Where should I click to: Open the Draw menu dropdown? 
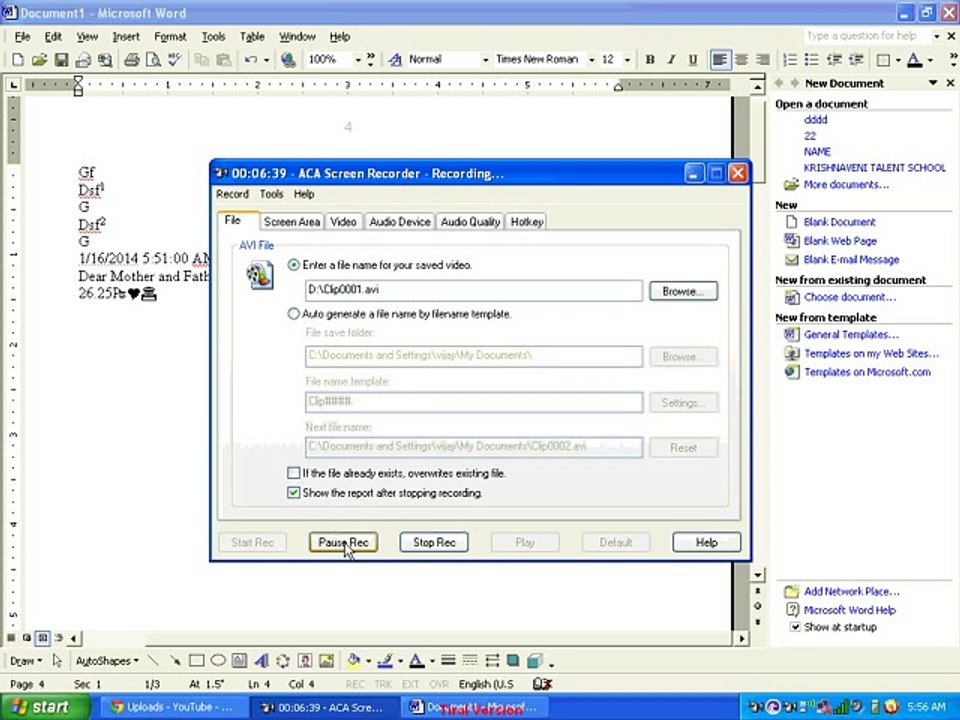pos(26,661)
